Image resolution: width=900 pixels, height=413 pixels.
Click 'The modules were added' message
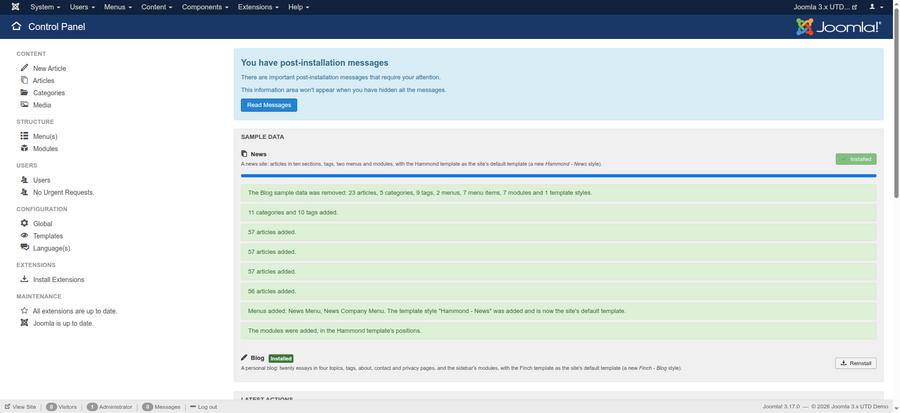pyautogui.click(x=558, y=330)
